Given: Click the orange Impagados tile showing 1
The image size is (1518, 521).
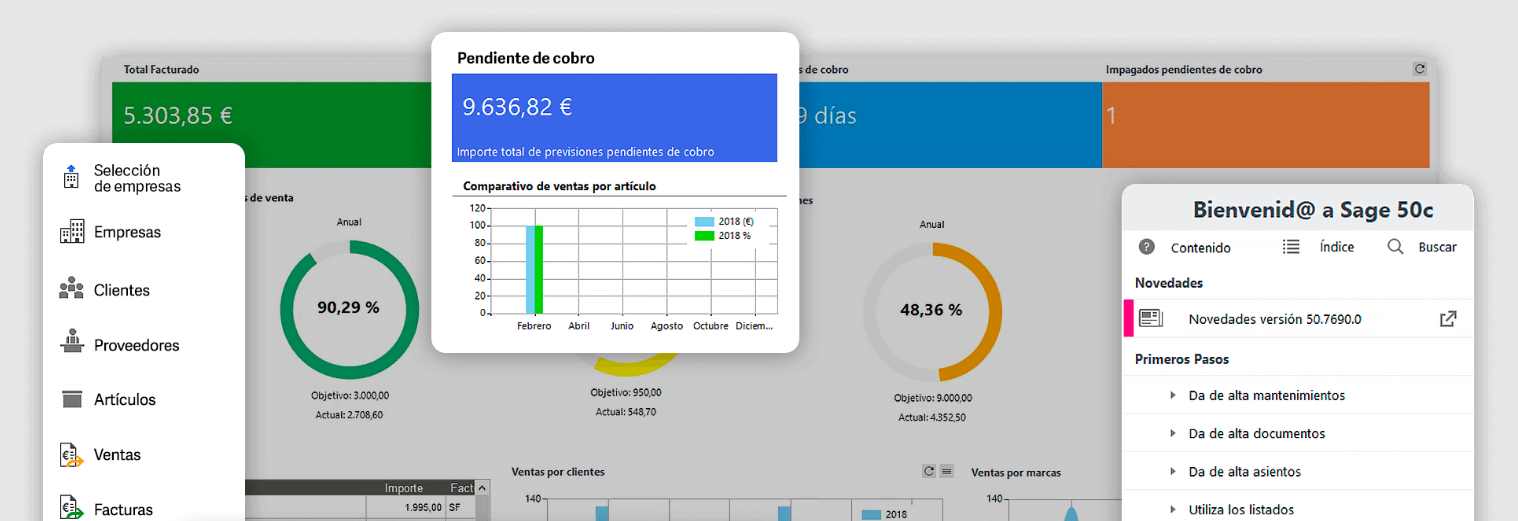Looking at the screenshot, I should (1266, 125).
